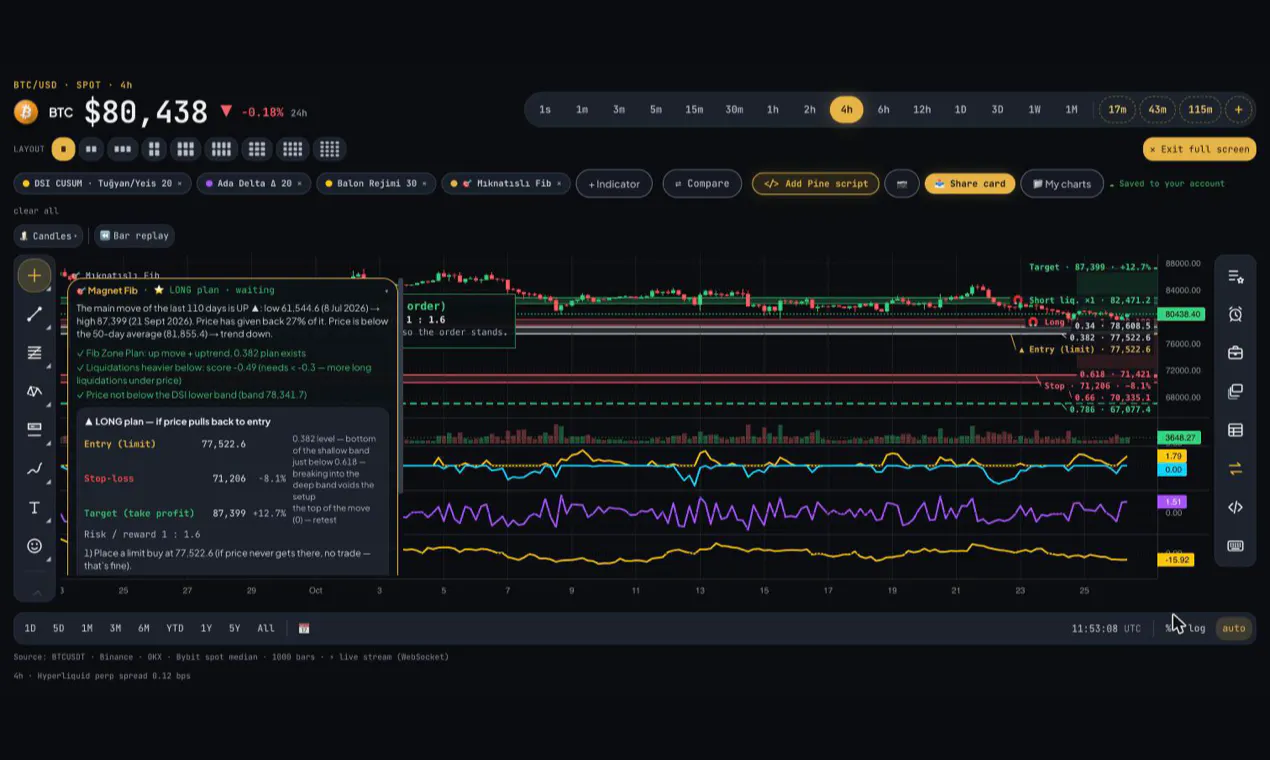Click the card icon button beside Add Pine script

tap(902, 184)
